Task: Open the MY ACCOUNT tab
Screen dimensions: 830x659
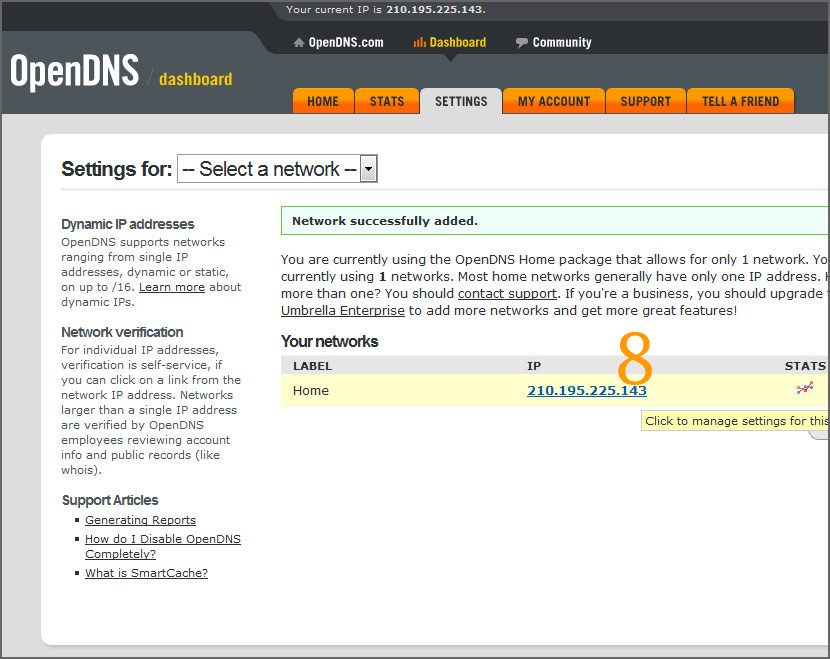Action: pos(554,101)
